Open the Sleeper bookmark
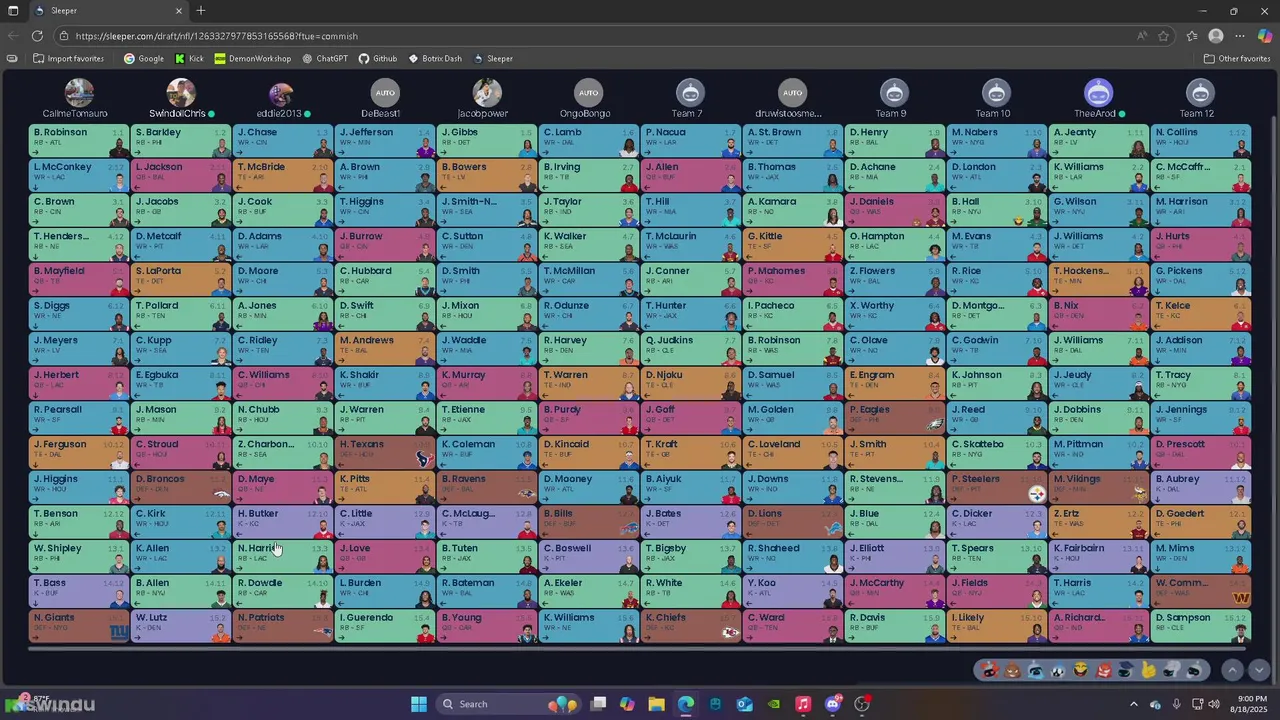The width and height of the screenshot is (1280, 720). point(493,58)
